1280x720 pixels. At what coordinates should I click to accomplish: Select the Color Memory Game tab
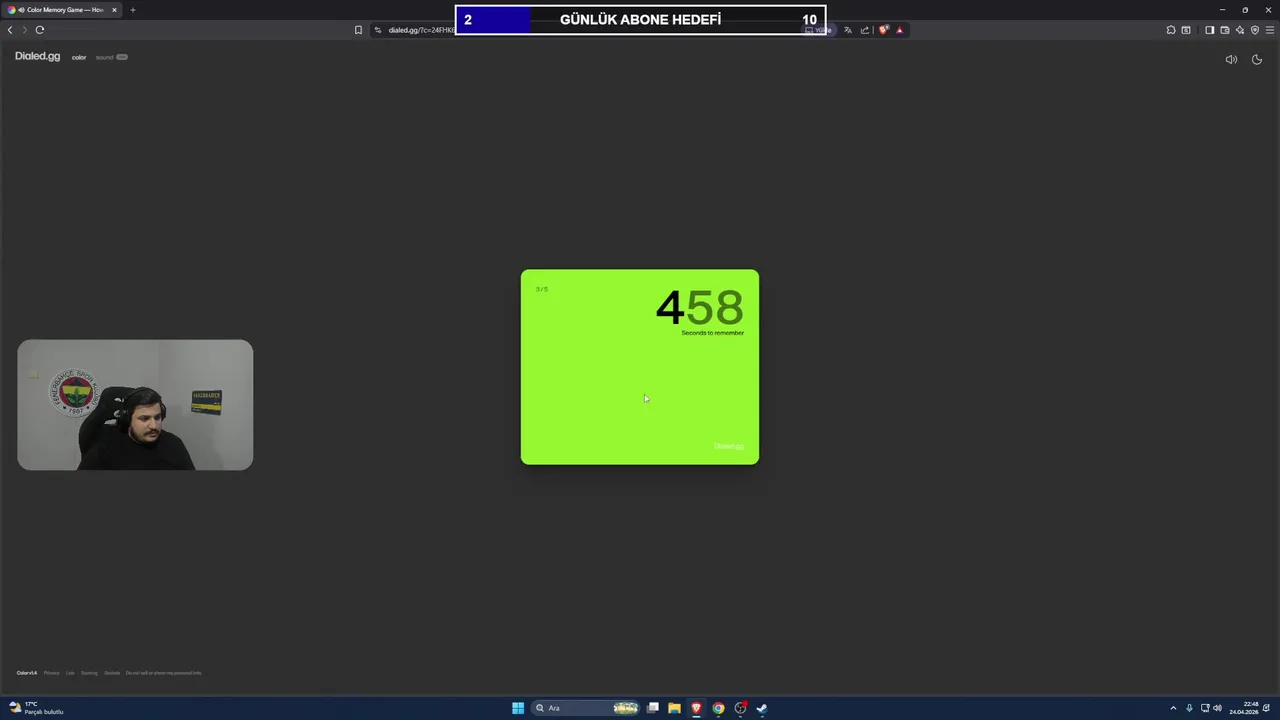click(x=60, y=10)
